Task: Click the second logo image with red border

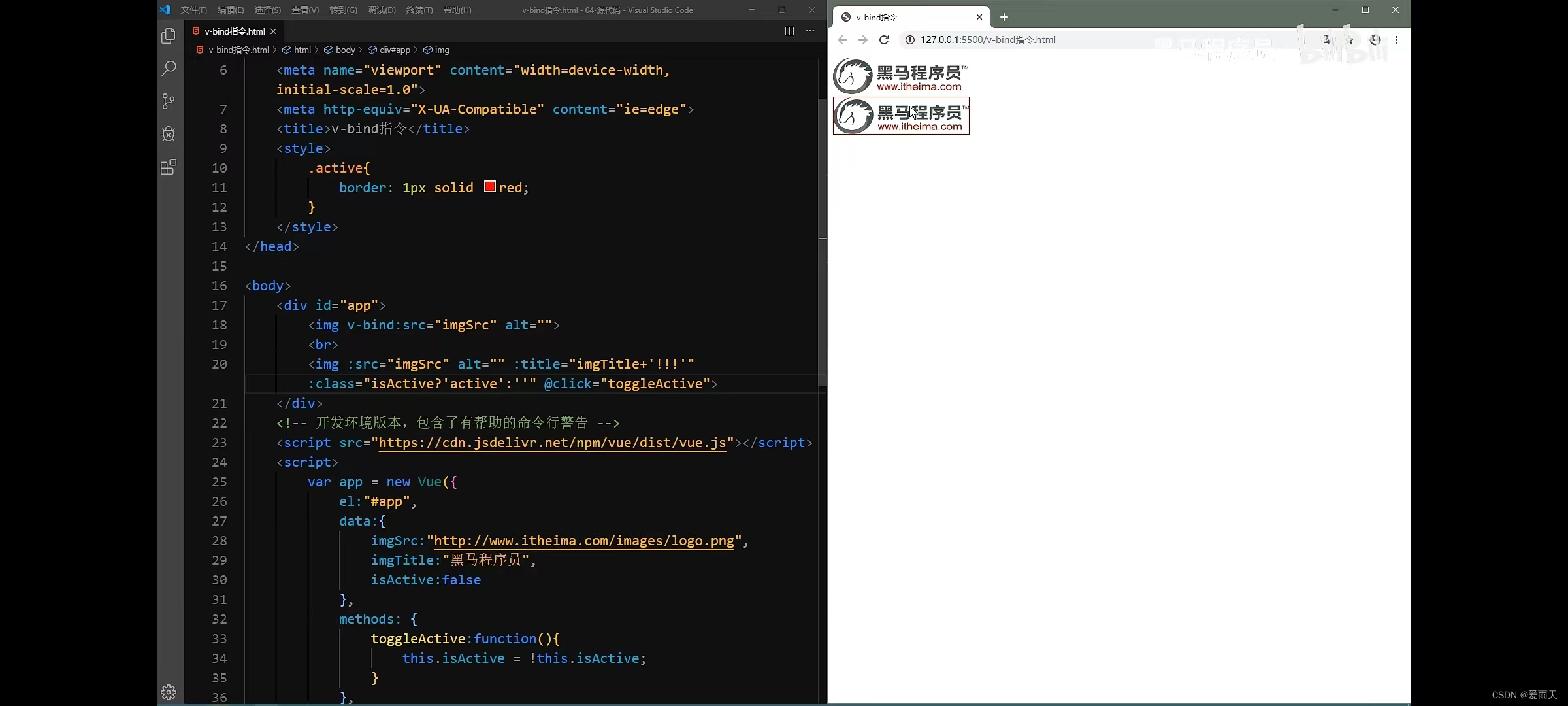Action: (901, 116)
